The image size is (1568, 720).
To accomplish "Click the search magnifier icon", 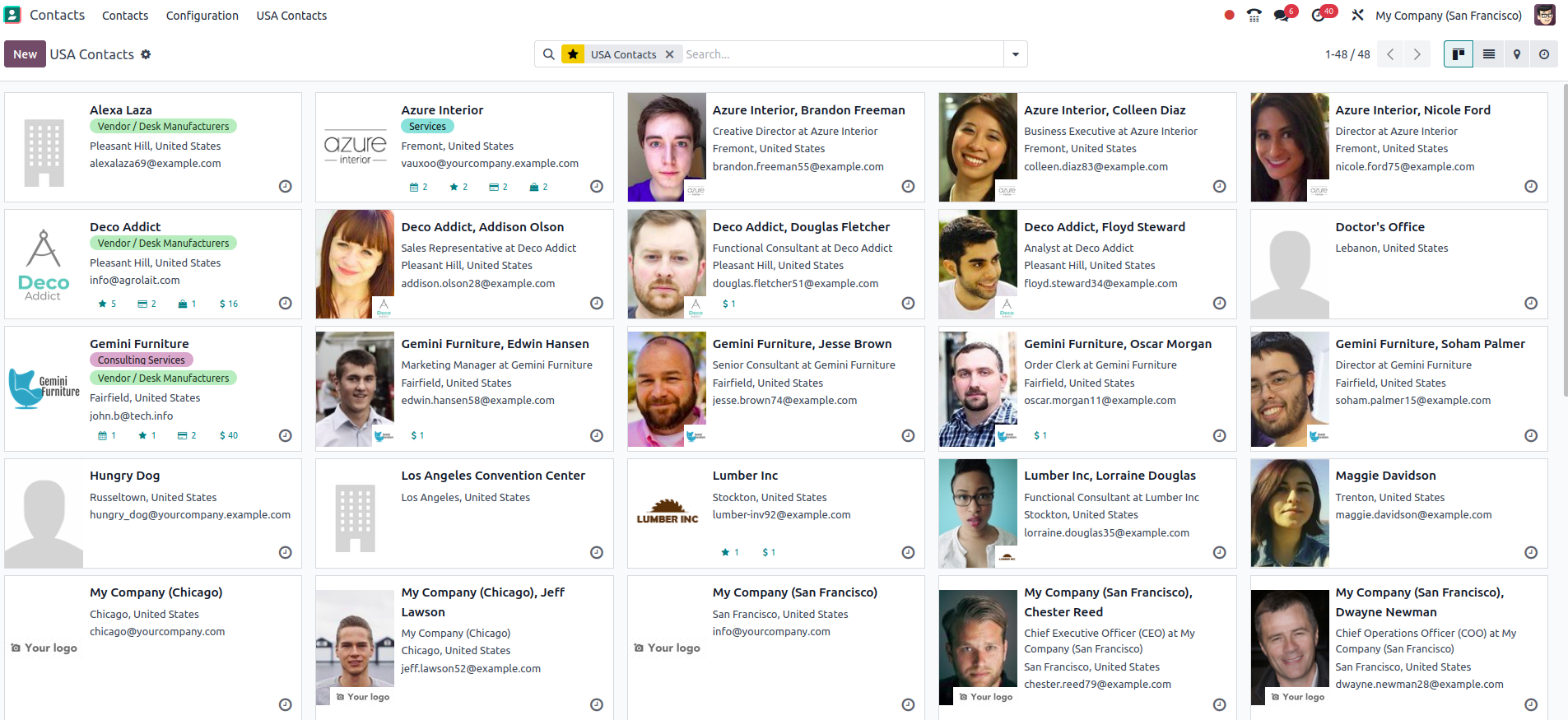I will [549, 54].
